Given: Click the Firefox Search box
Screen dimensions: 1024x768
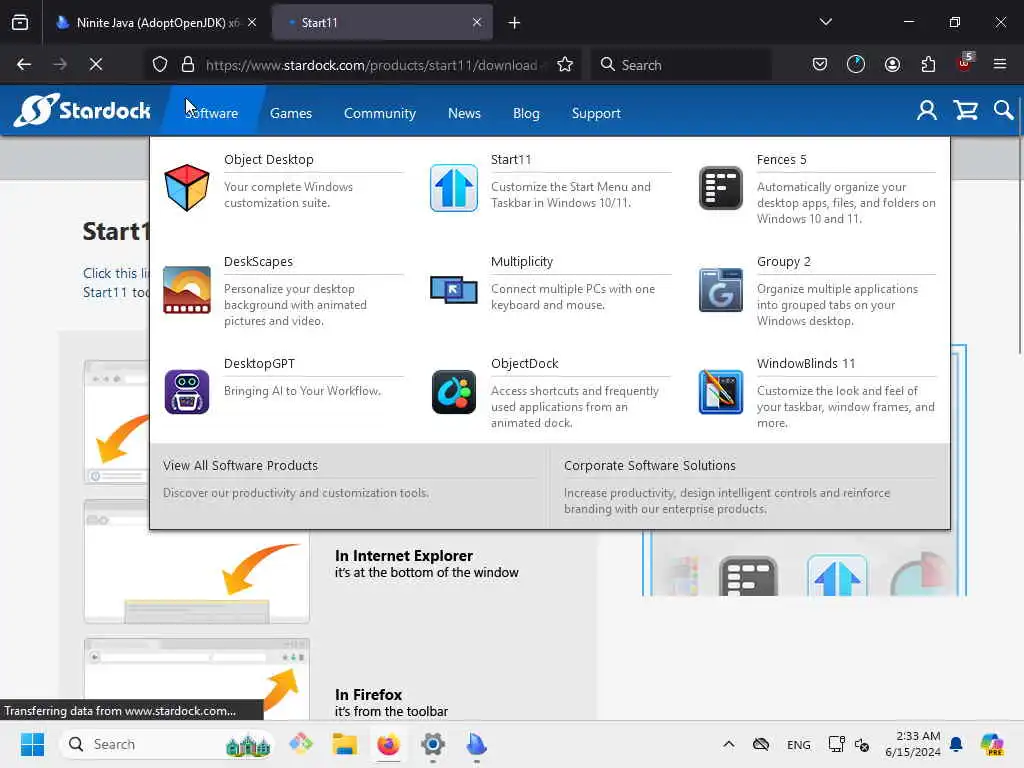Looking at the screenshot, I should 680,65.
